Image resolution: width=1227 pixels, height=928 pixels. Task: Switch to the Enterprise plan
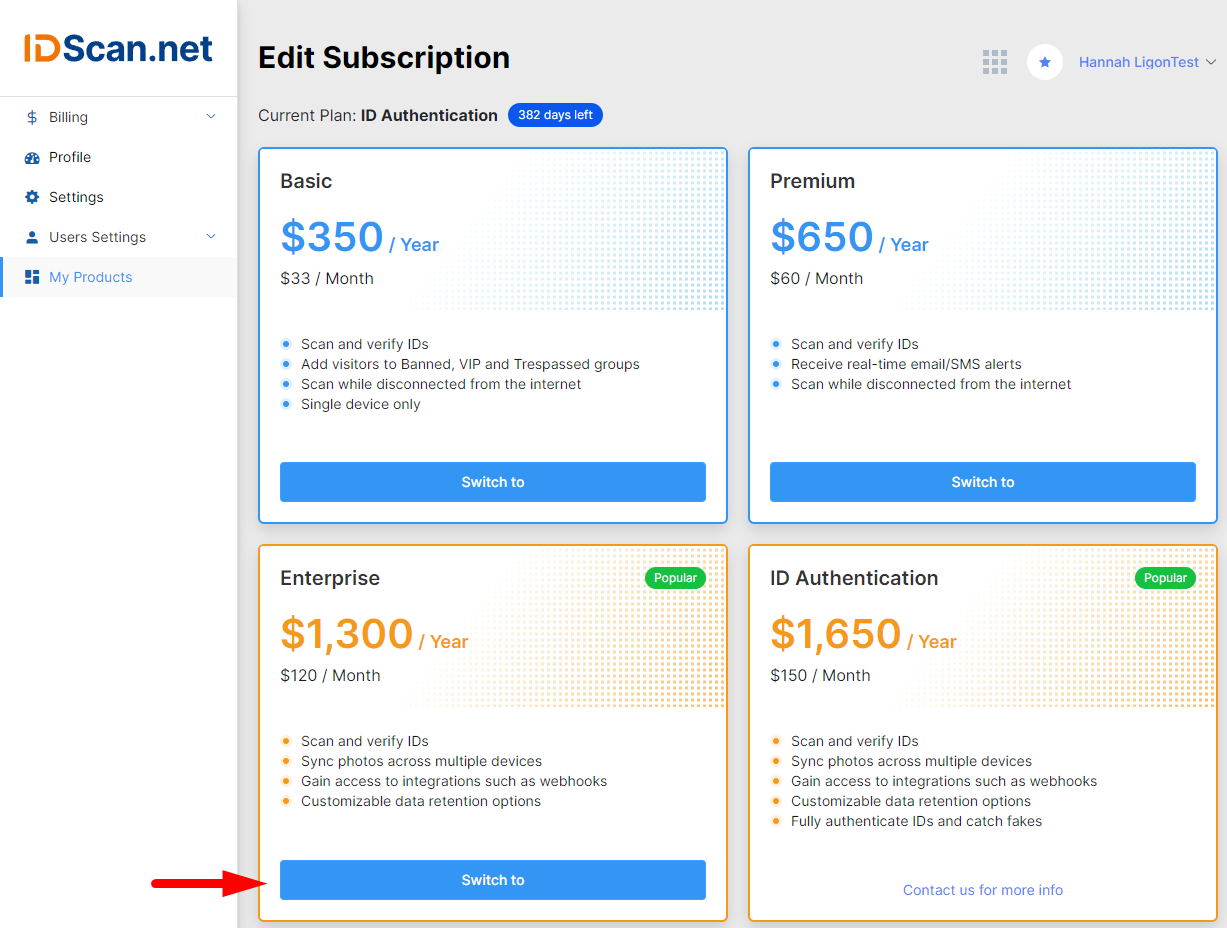point(493,880)
